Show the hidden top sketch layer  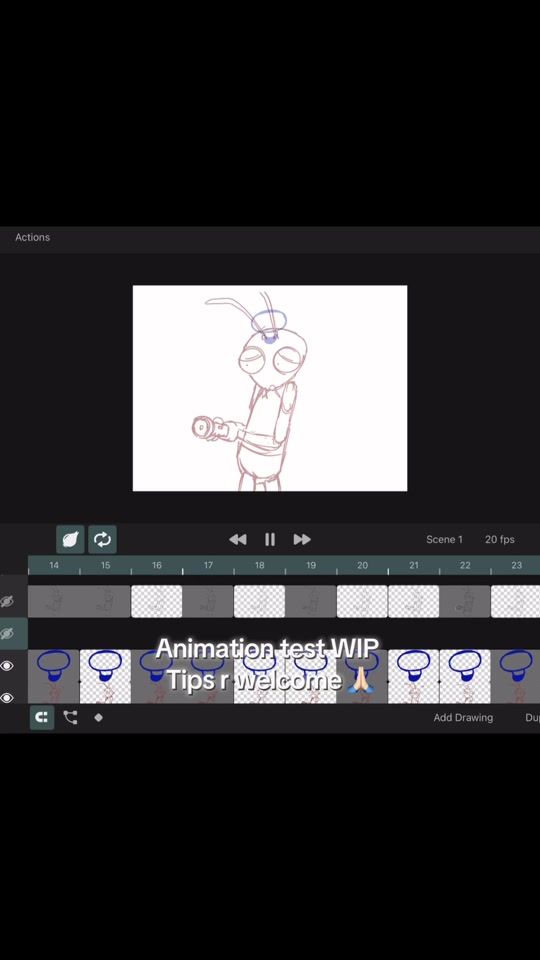(x=7, y=602)
